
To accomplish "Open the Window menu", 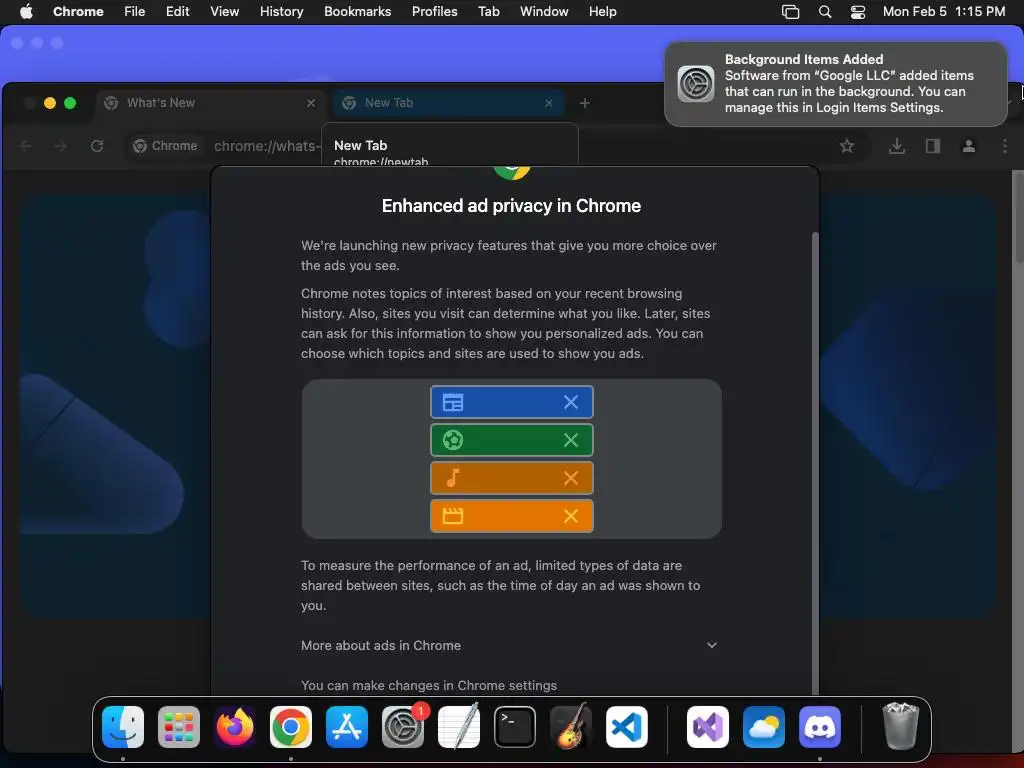I will pyautogui.click(x=544, y=12).
